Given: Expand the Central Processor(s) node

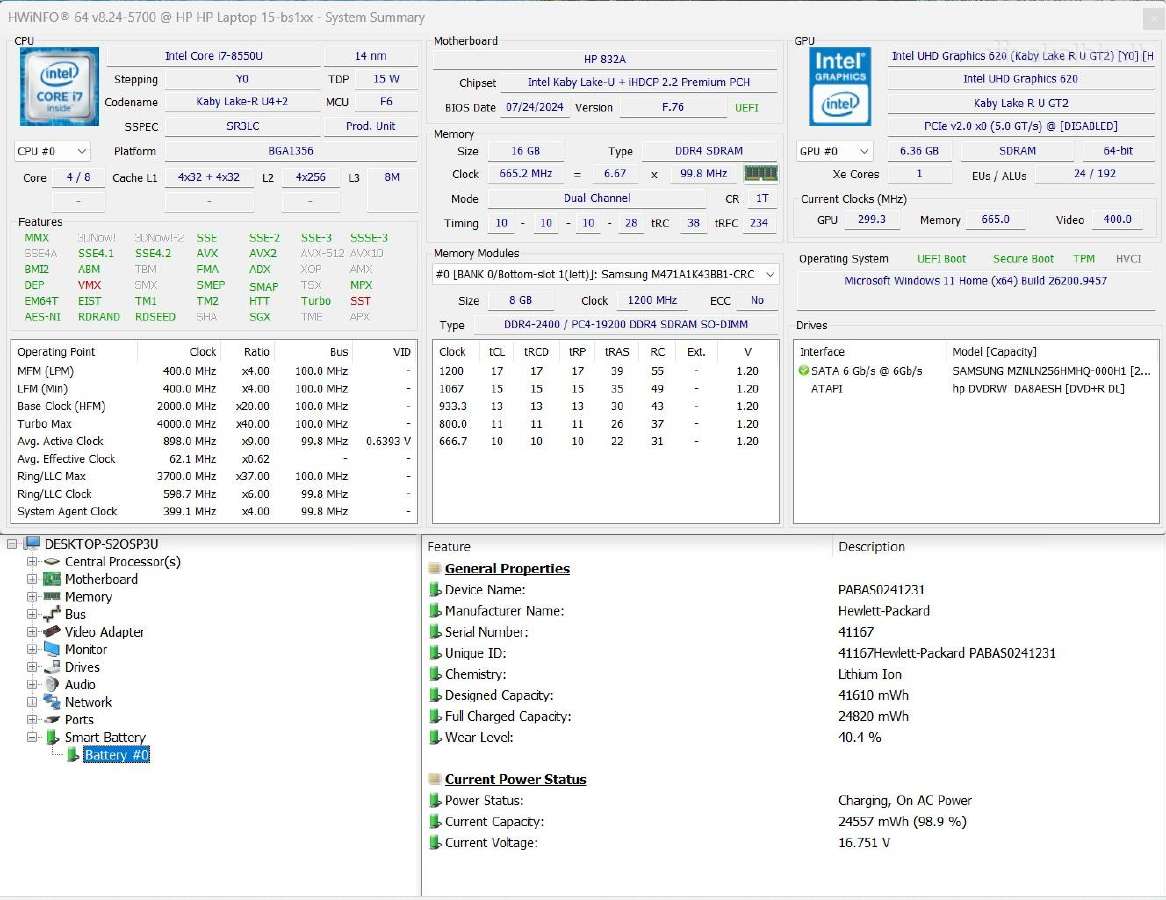Looking at the screenshot, I should click(32, 562).
